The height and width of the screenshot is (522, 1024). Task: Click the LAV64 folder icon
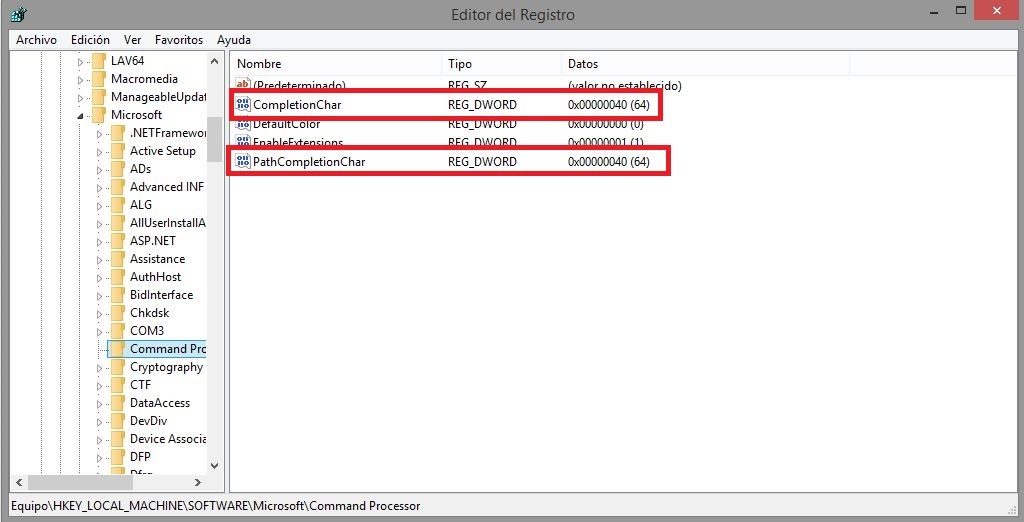tap(99, 61)
